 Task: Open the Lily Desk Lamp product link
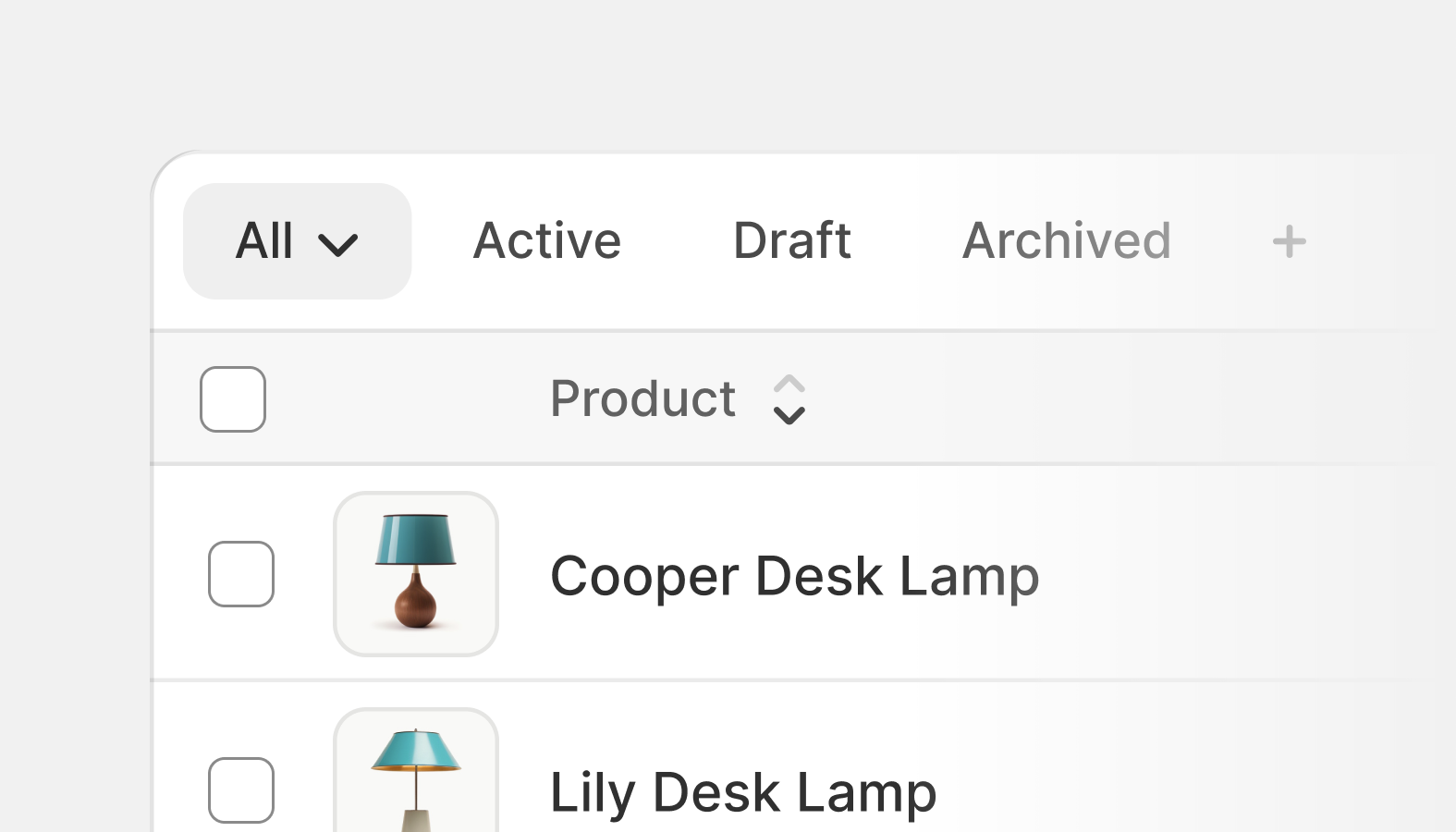[x=743, y=793]
